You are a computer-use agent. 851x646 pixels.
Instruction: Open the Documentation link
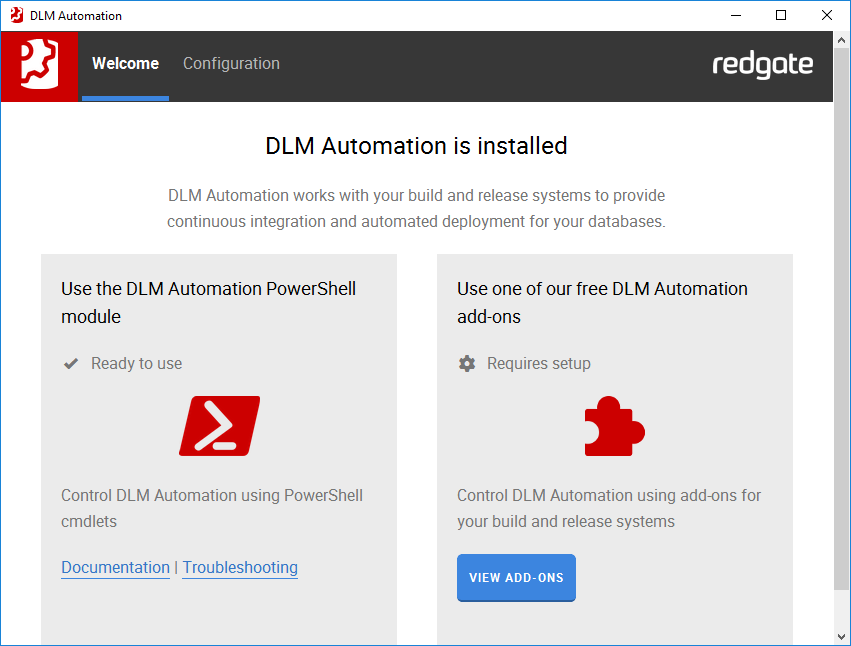click(x=115, y=568)
